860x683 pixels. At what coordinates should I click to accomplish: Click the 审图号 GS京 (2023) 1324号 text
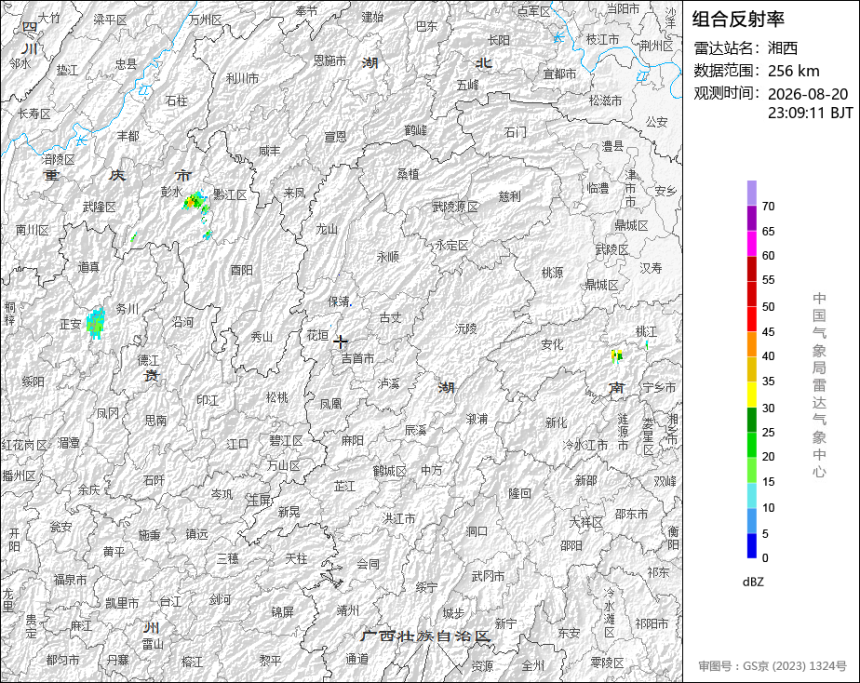point(772,666)
